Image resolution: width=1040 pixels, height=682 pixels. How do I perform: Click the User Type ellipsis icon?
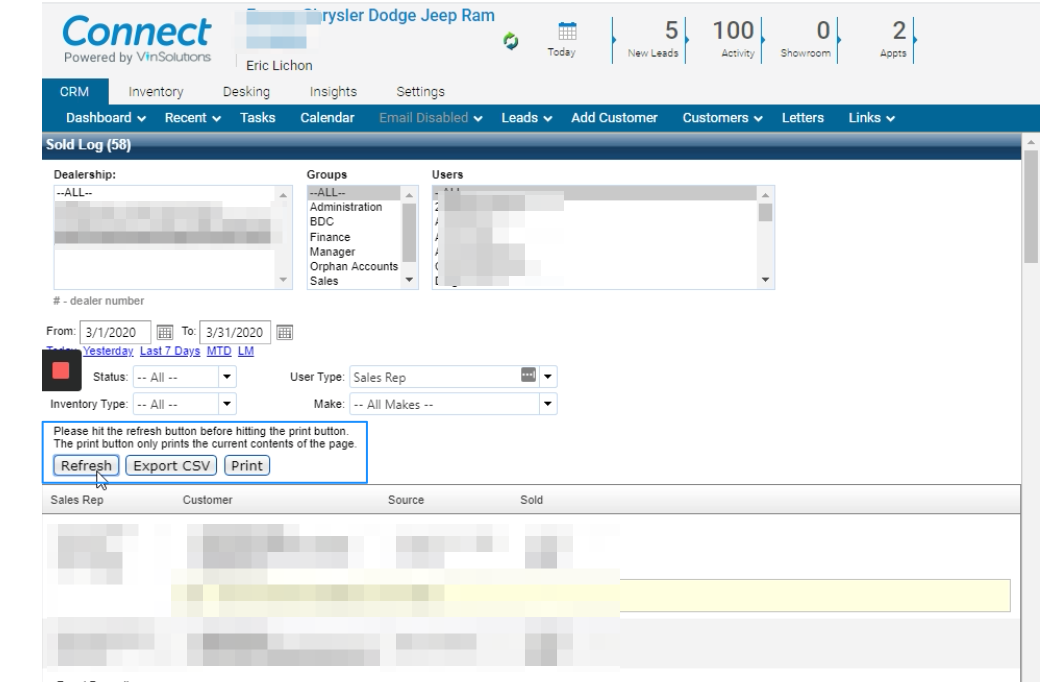click(528, 375)
